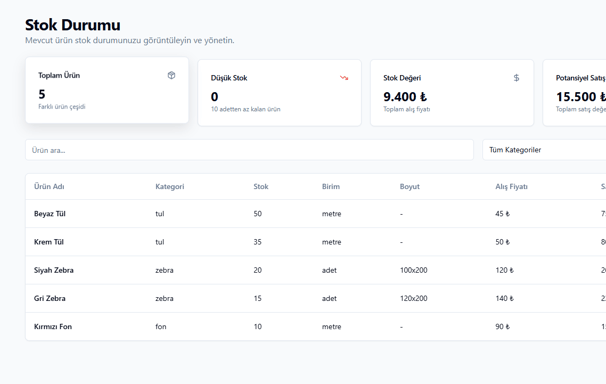Viewport: 606px width, 384px height.
Task: Click stock value 35 for Krem Tül
Action: pyautogui.click(x=257, y=242)
